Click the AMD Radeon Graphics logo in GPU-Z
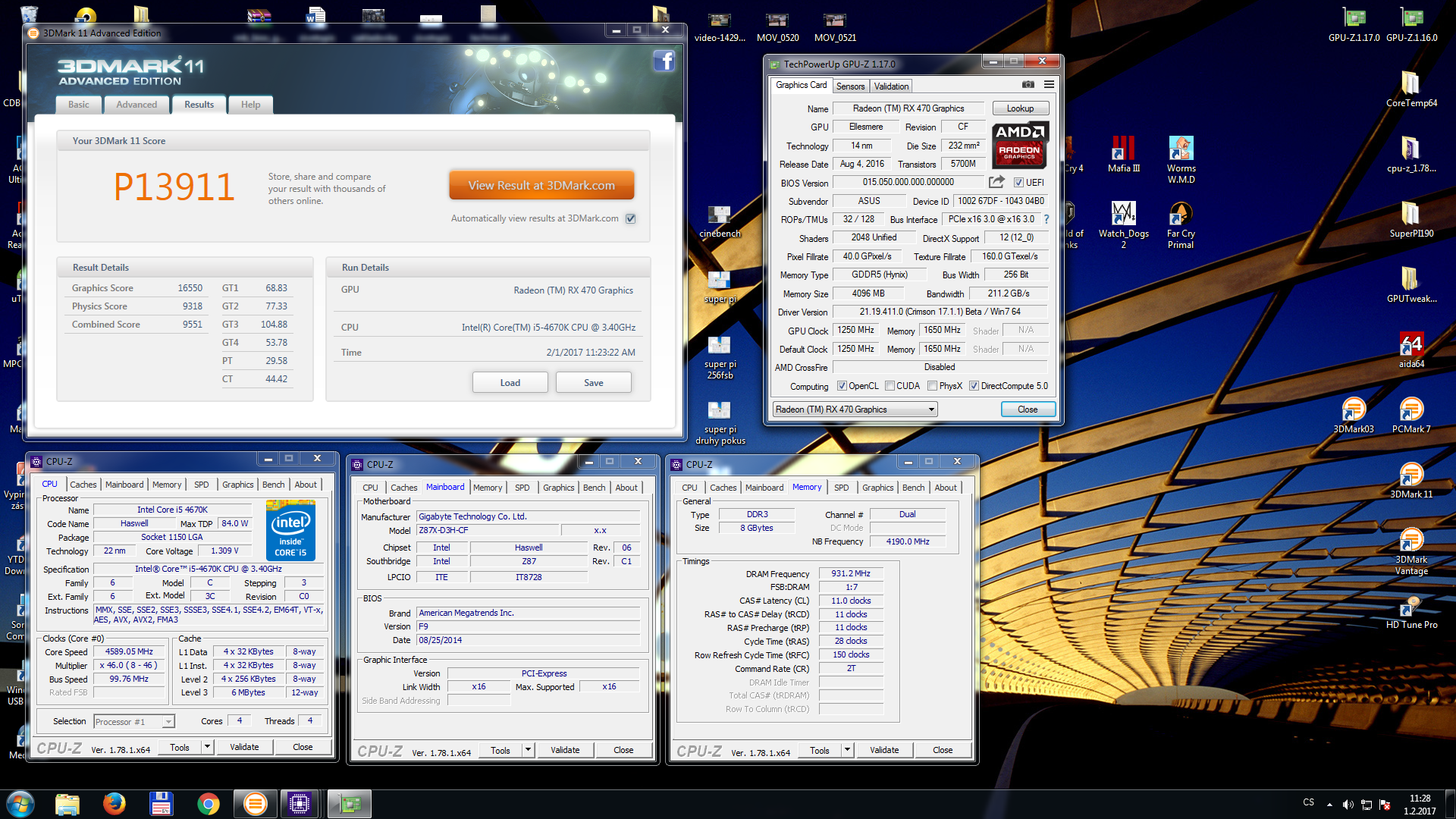This screenshot has width=1456, height=819. coord(1020,144)
